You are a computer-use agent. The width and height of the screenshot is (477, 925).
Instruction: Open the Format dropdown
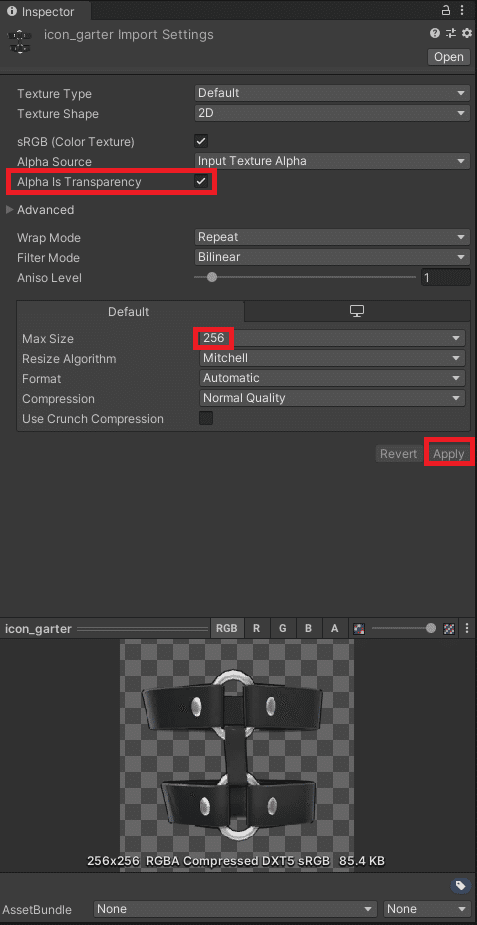point(332,378)
